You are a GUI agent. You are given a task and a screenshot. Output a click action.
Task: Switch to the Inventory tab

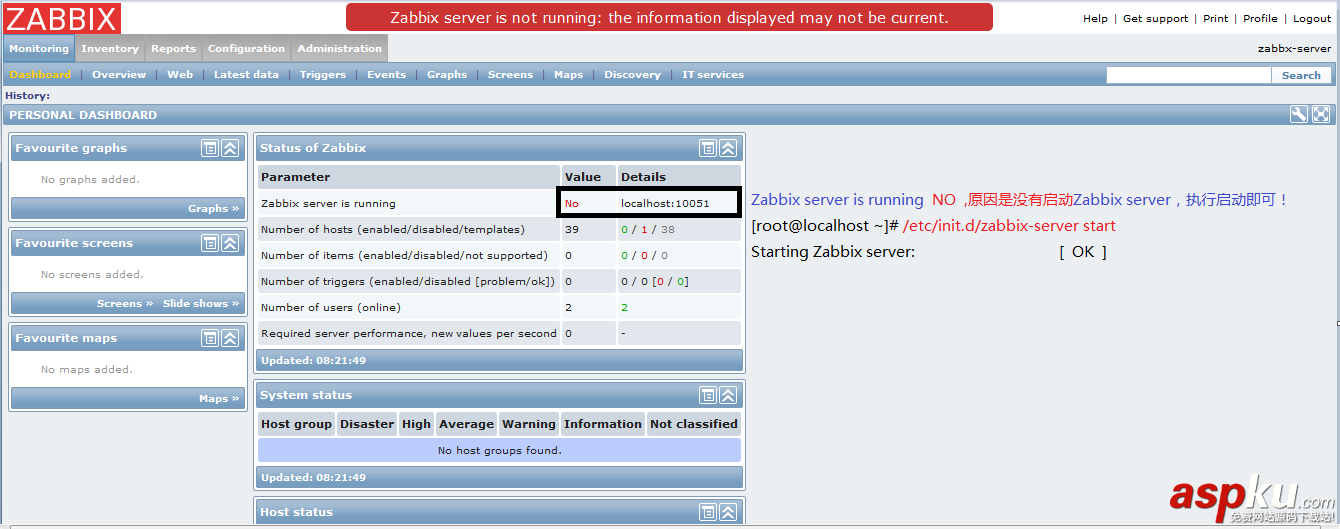pyautogui.click(x=110, y=48)
